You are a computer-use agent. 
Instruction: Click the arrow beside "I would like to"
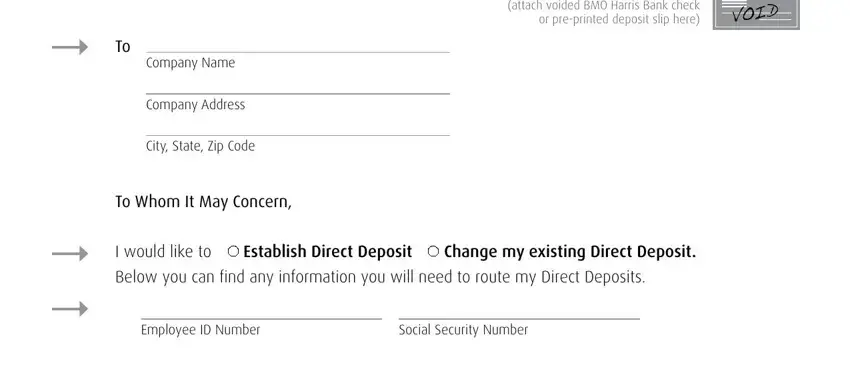70,253
